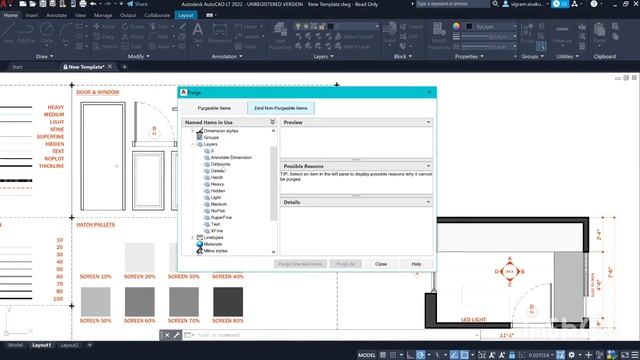
Task: Select Find Non-Purgeable Items button
Action: (x=281, y=108)
